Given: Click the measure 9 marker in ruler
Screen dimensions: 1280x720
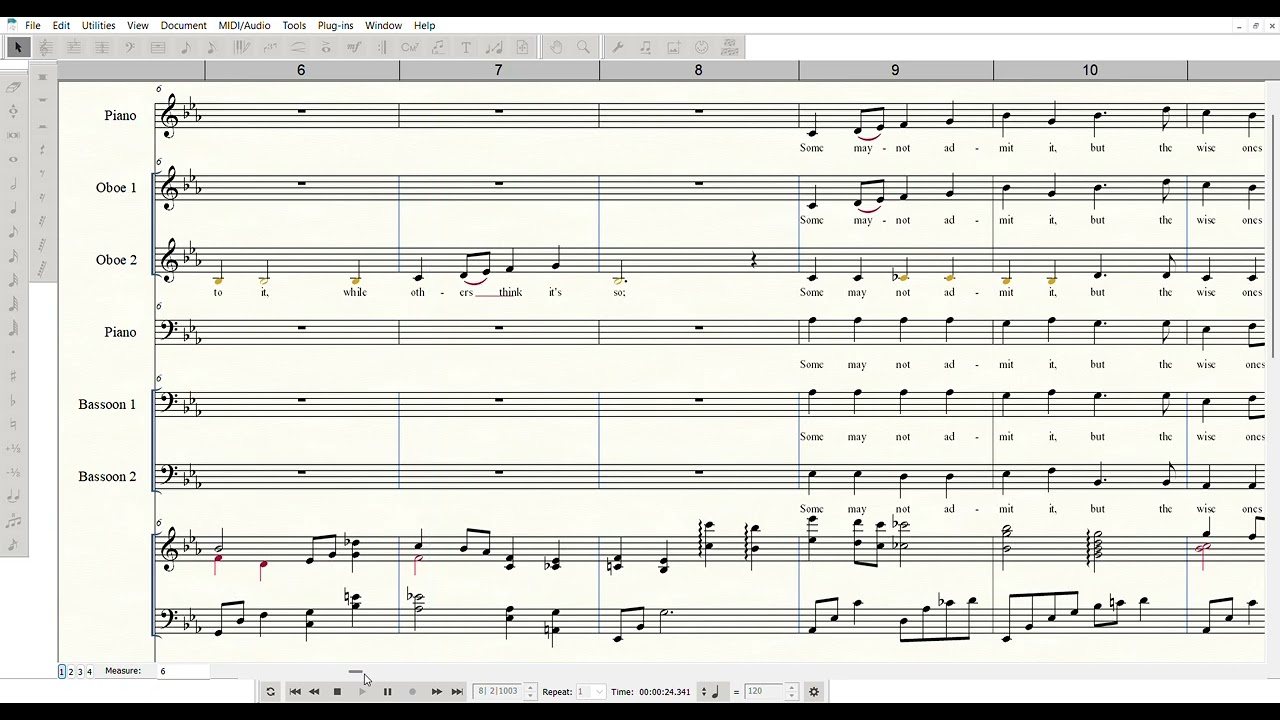Looking at the screenshot, I should tap(895, 70).
